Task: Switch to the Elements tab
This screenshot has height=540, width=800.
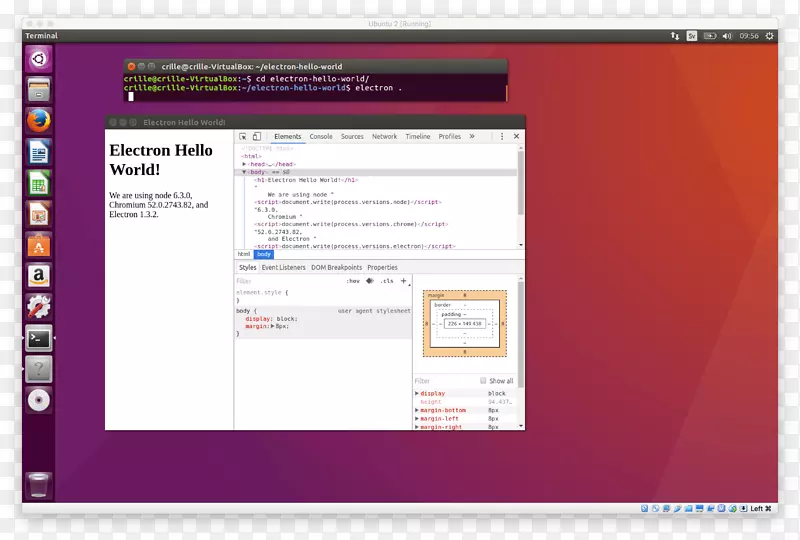Action: (288, 137)
